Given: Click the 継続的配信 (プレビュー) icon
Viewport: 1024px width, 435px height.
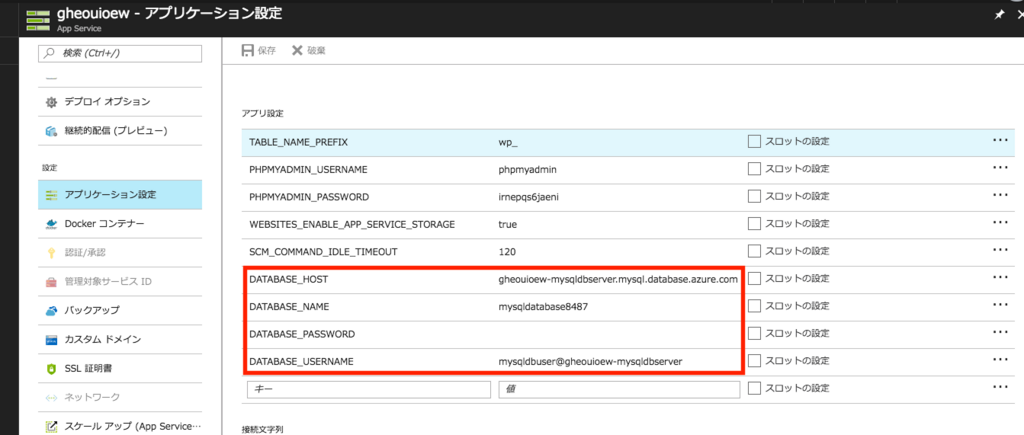Looking at the screenshot, I should coord(52,131).
